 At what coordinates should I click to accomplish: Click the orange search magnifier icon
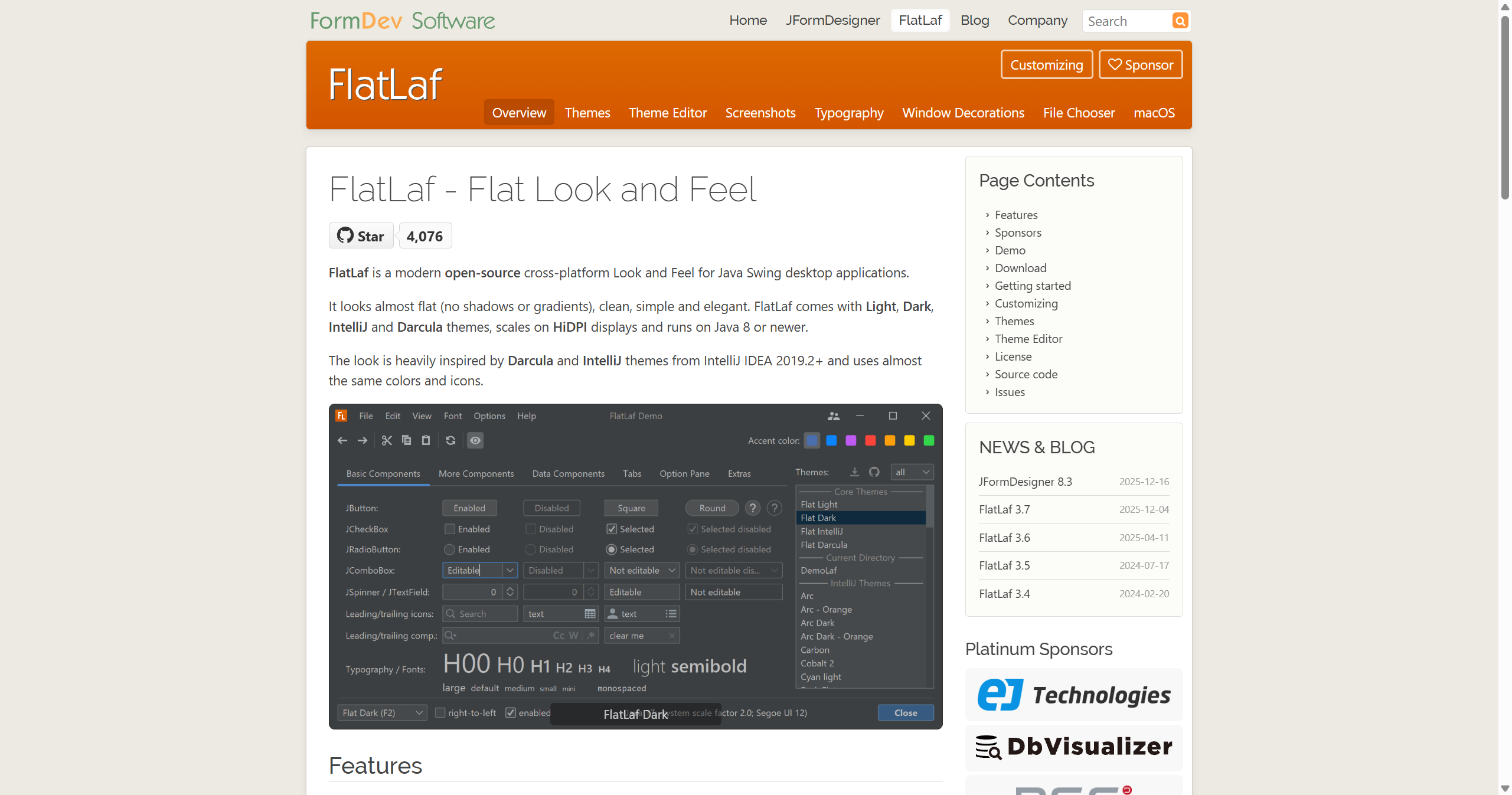click(1180, 21)
